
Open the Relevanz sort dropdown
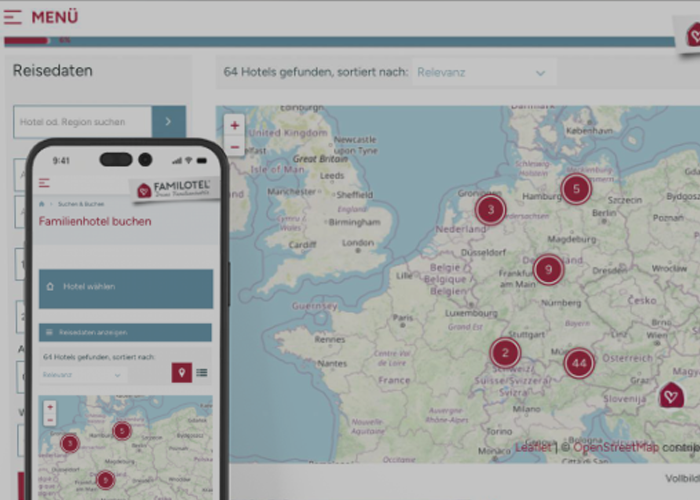click(483, 72)
